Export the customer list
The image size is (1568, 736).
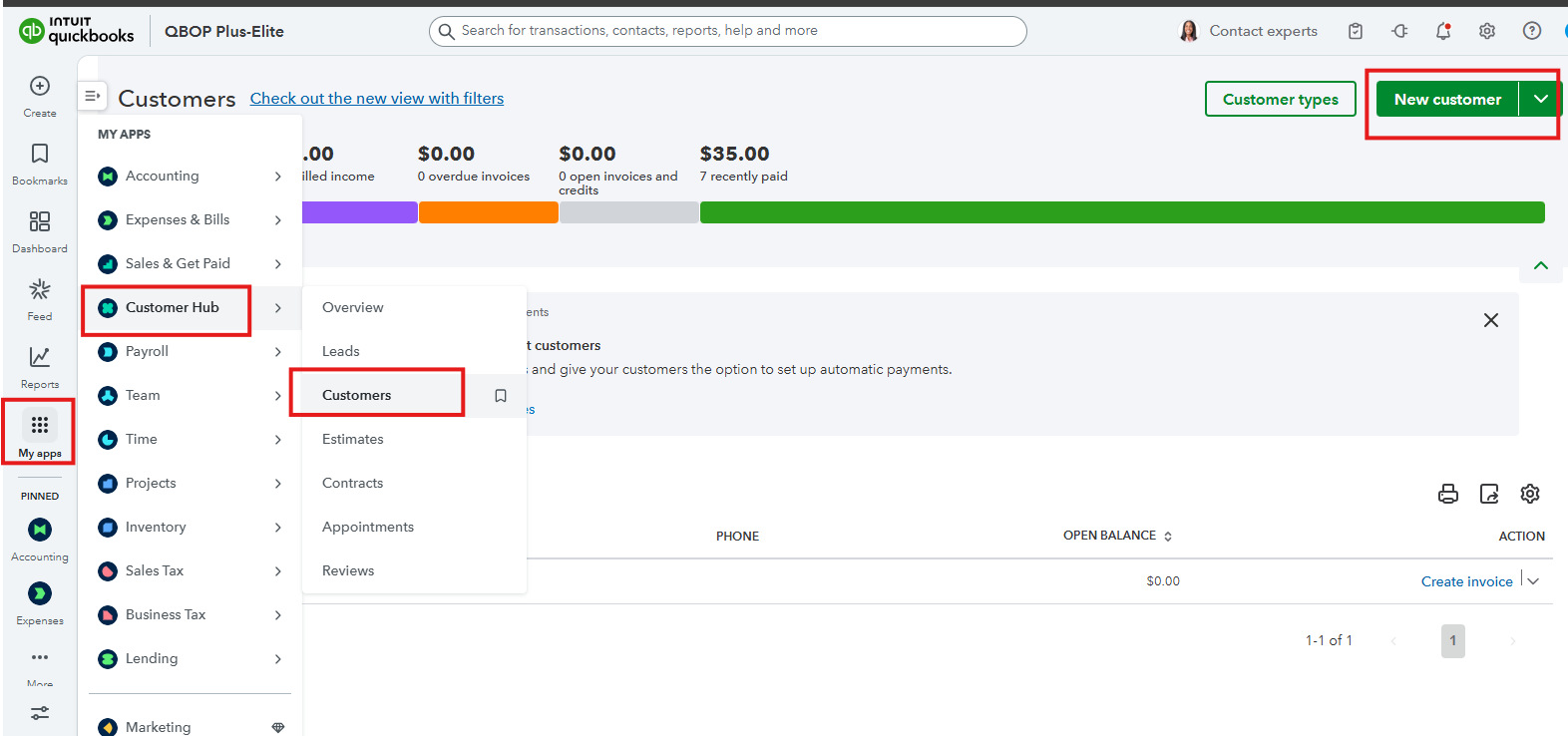point(1489,494)
